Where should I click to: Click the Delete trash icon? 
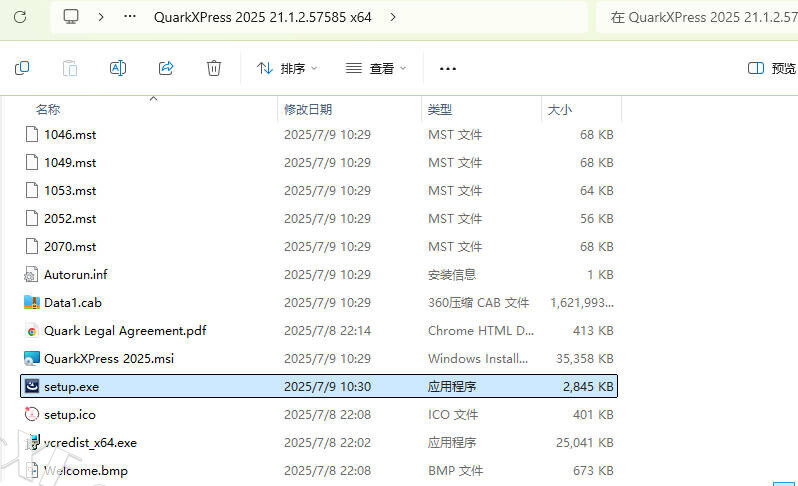click(214, 68)
